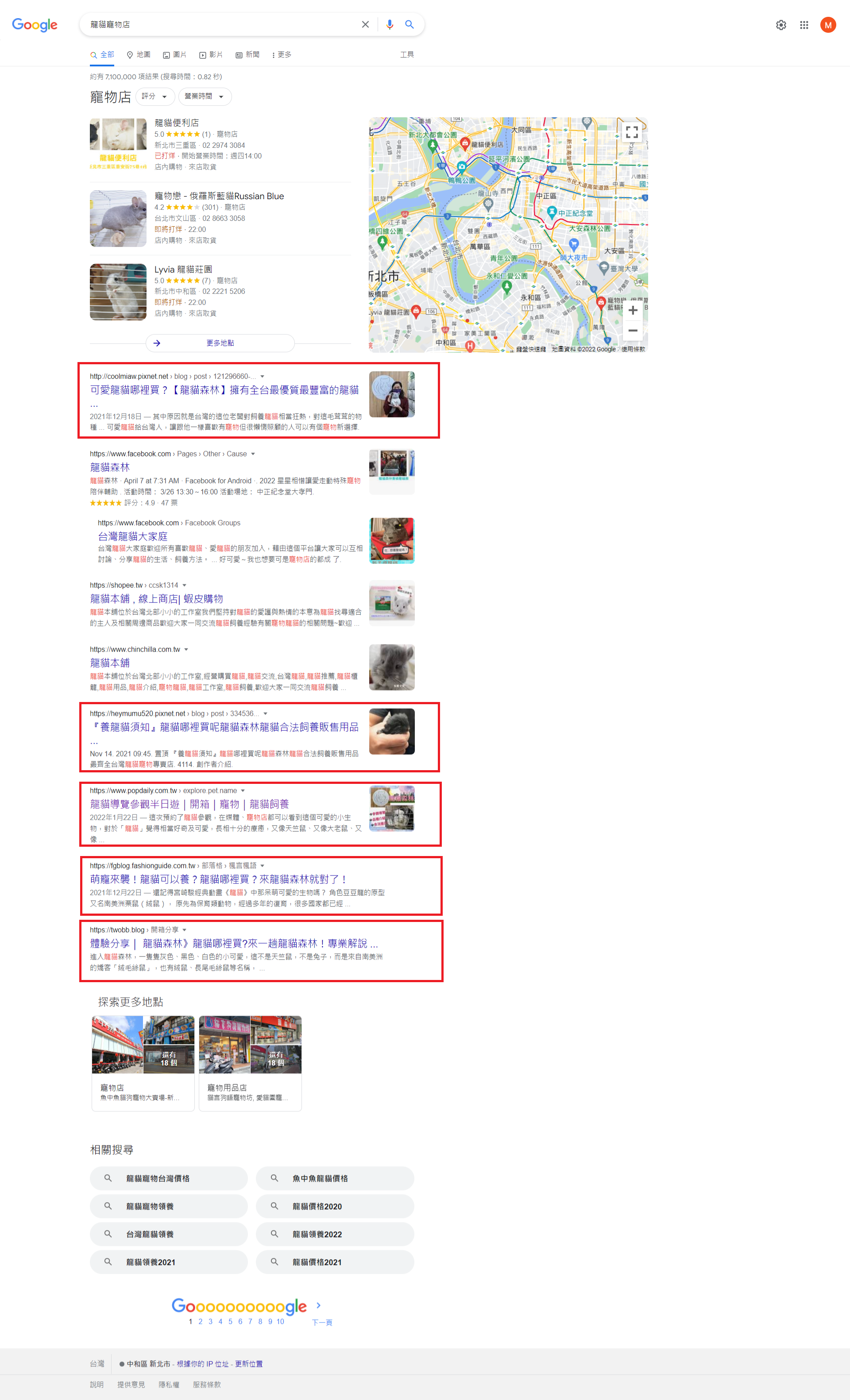Screen dimensions: 850x1400
Task: Open the 更多 menu
Action: tap(281, 55)
